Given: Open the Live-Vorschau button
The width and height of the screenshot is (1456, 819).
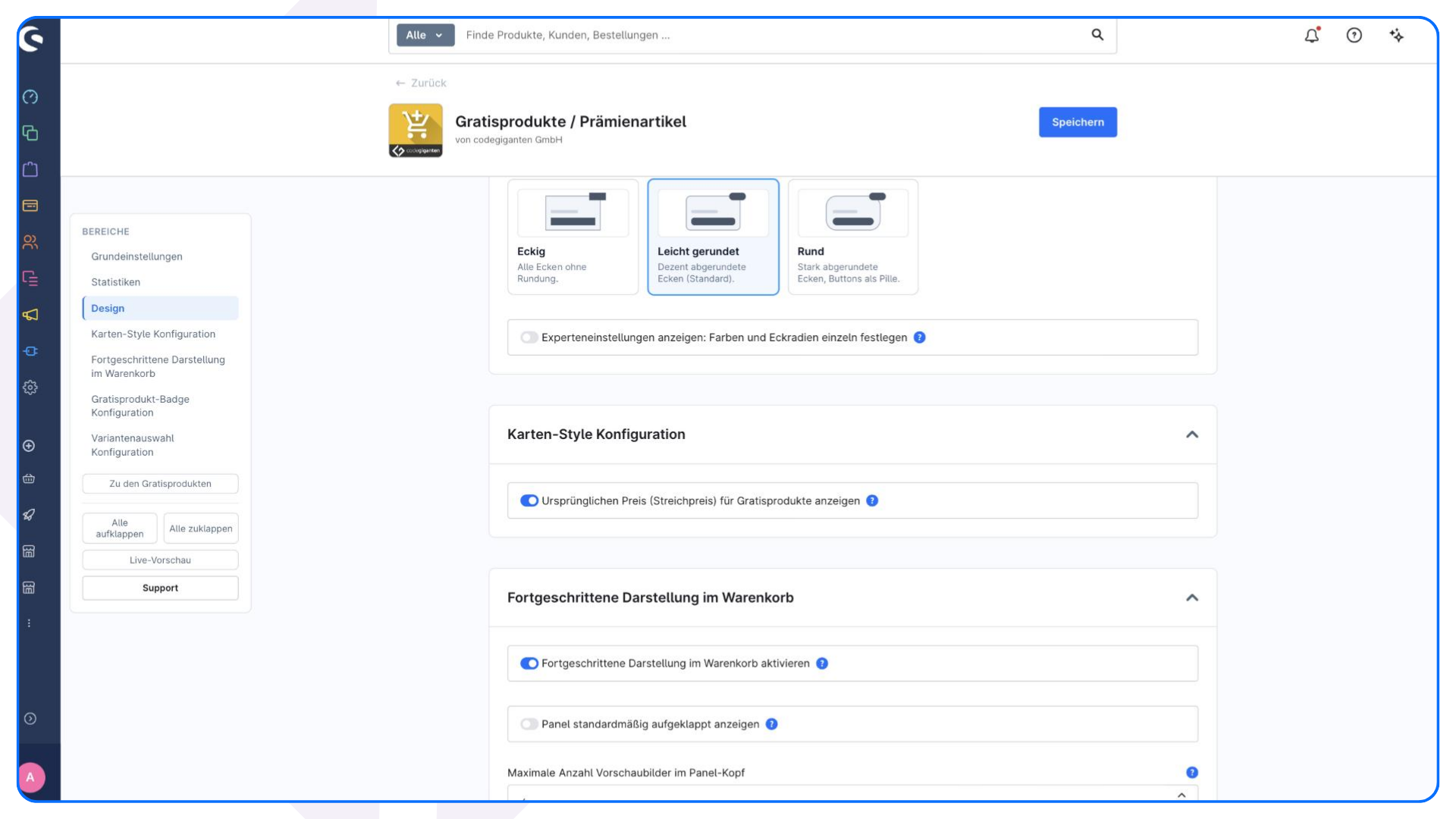Looking at the screenshot, I should point(160,560).
